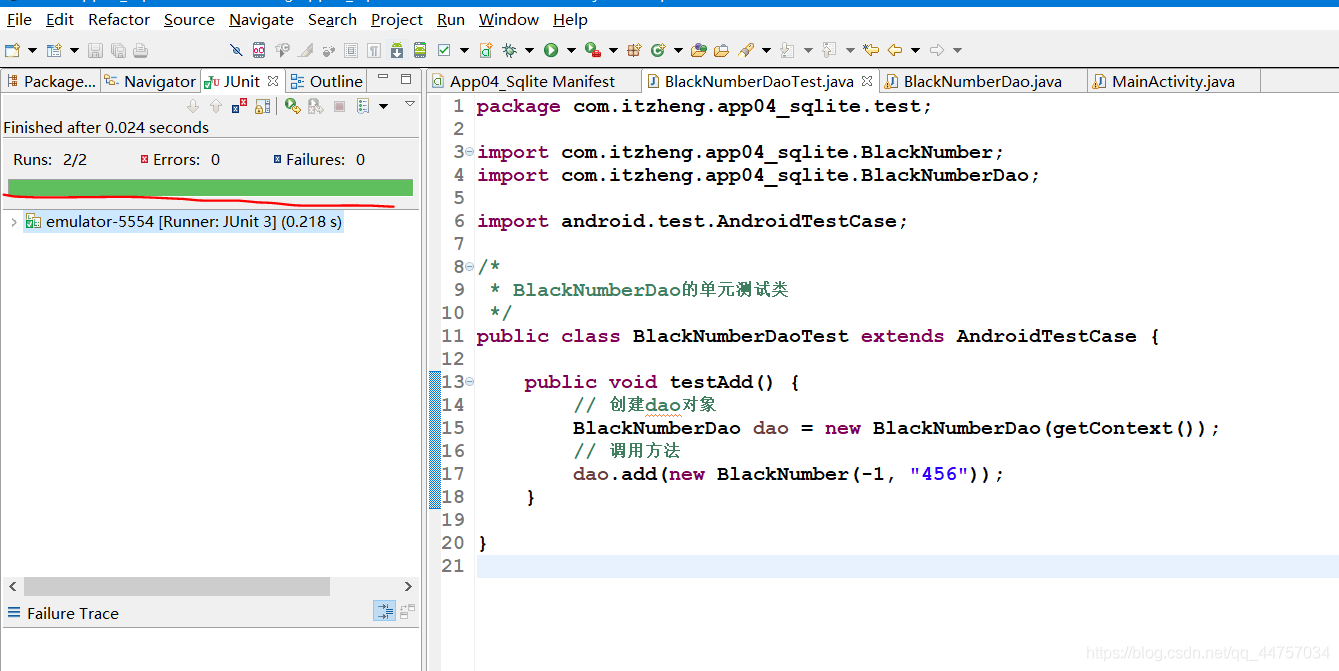The image size is (1339, 671).
Task: Open the New wizard dropdown arrow
Action: 32,50
